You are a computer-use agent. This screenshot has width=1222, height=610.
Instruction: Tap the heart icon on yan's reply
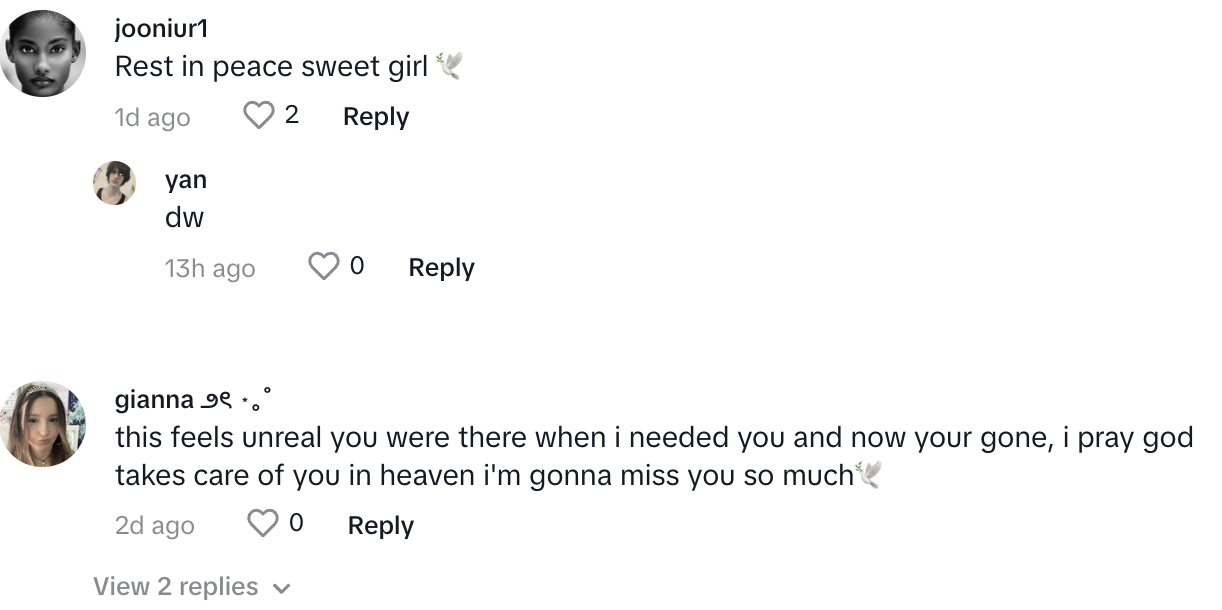tap(324, 267)
